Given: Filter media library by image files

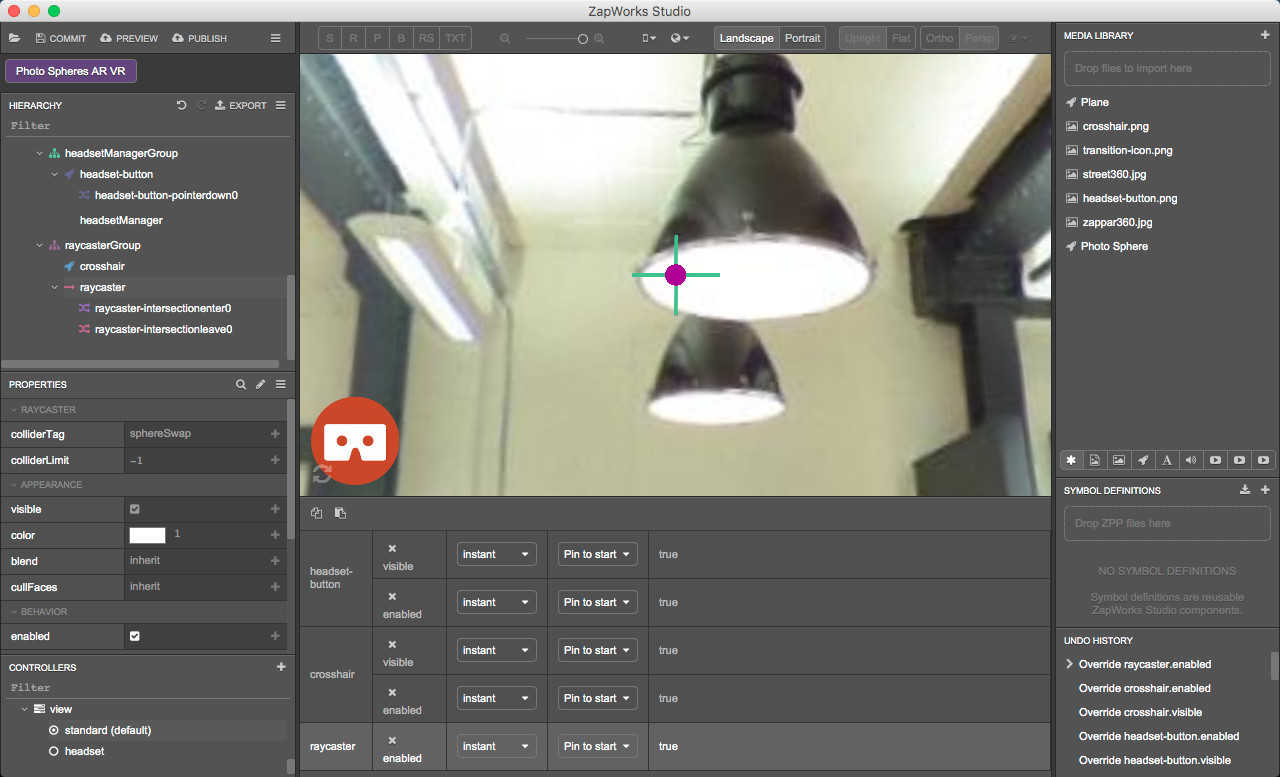Looking at the screenshot, I should point(1119,460).
